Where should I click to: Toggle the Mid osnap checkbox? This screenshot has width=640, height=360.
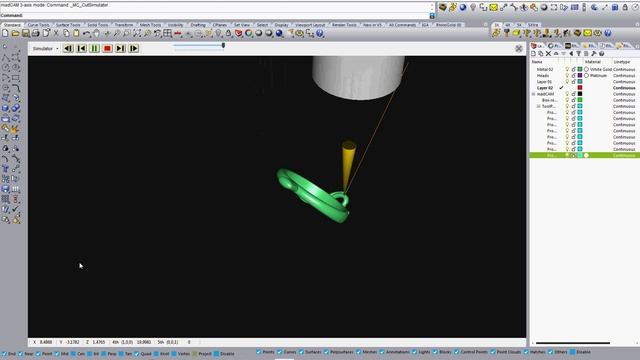click(x=57, y=354)
